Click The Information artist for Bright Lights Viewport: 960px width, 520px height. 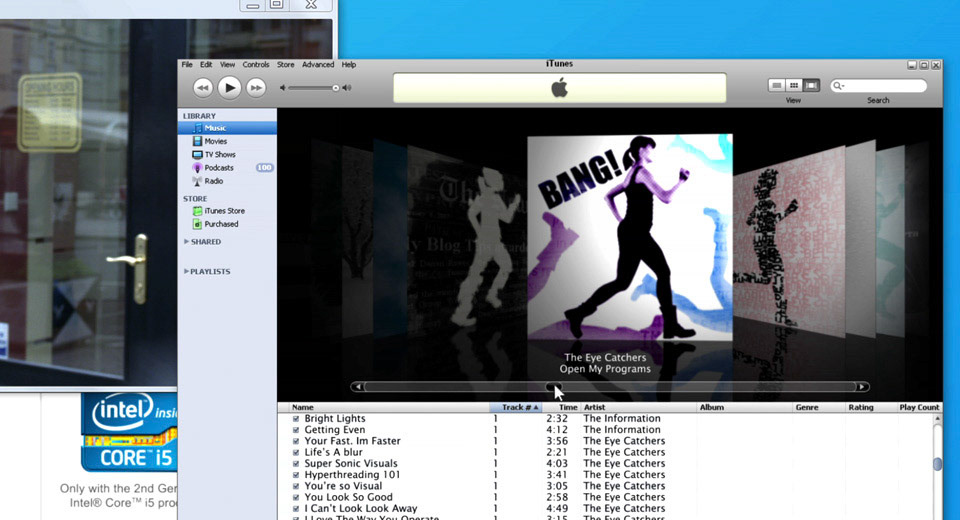click(x=621, y=419)
